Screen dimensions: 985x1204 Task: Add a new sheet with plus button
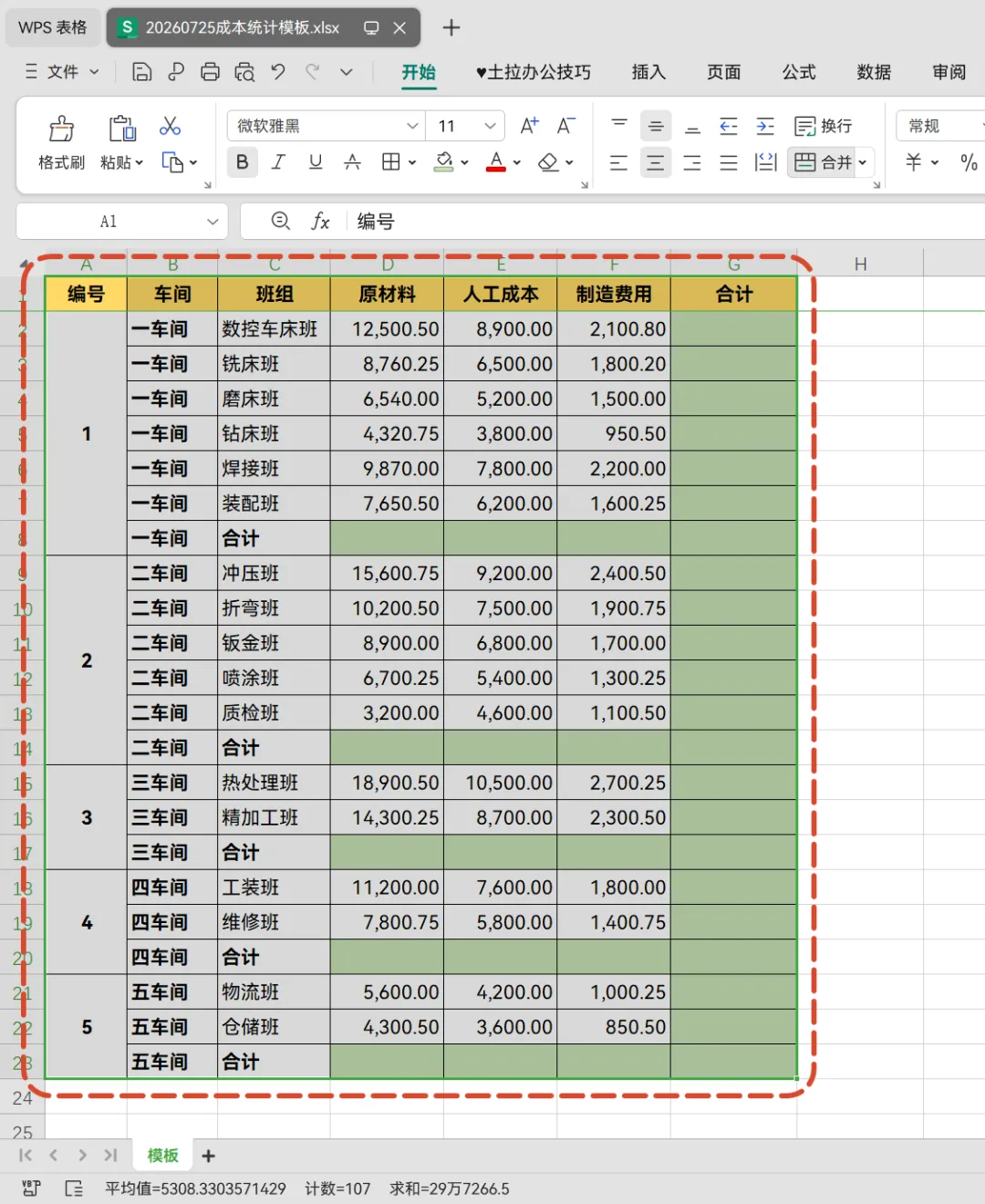point(209,1156)
